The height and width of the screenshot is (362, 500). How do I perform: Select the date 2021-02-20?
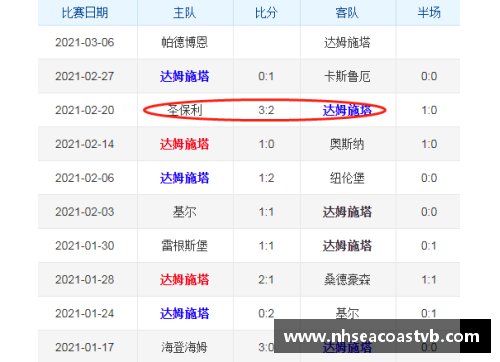coord(85,110)
